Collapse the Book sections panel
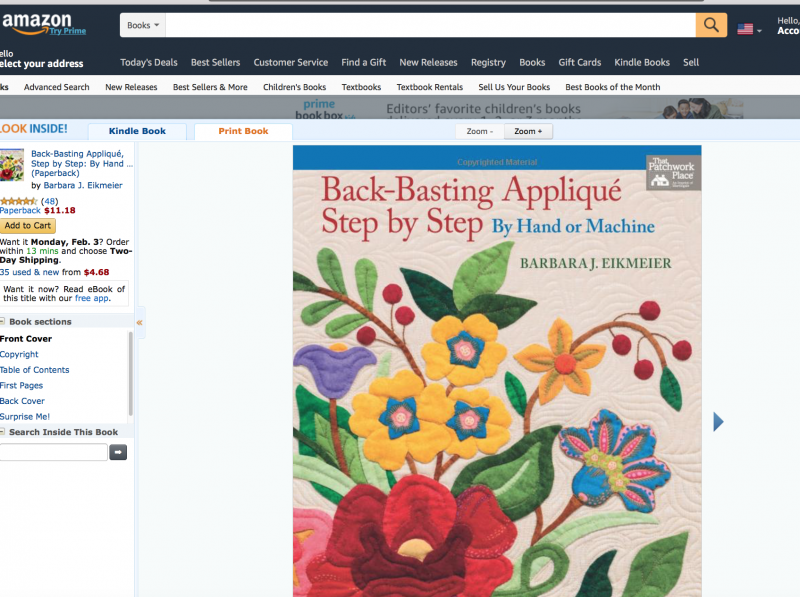Viewport: 800px width, 597px height. coord(3,322)
